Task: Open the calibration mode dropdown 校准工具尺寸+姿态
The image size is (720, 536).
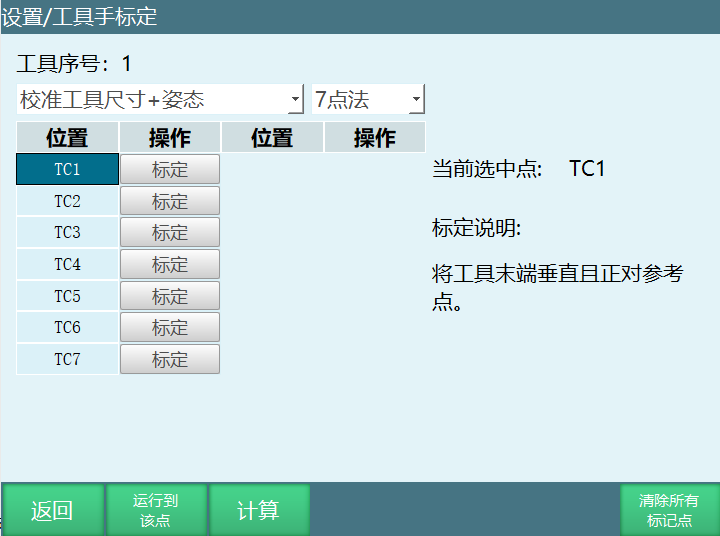Action: click(x=160, y=99)
